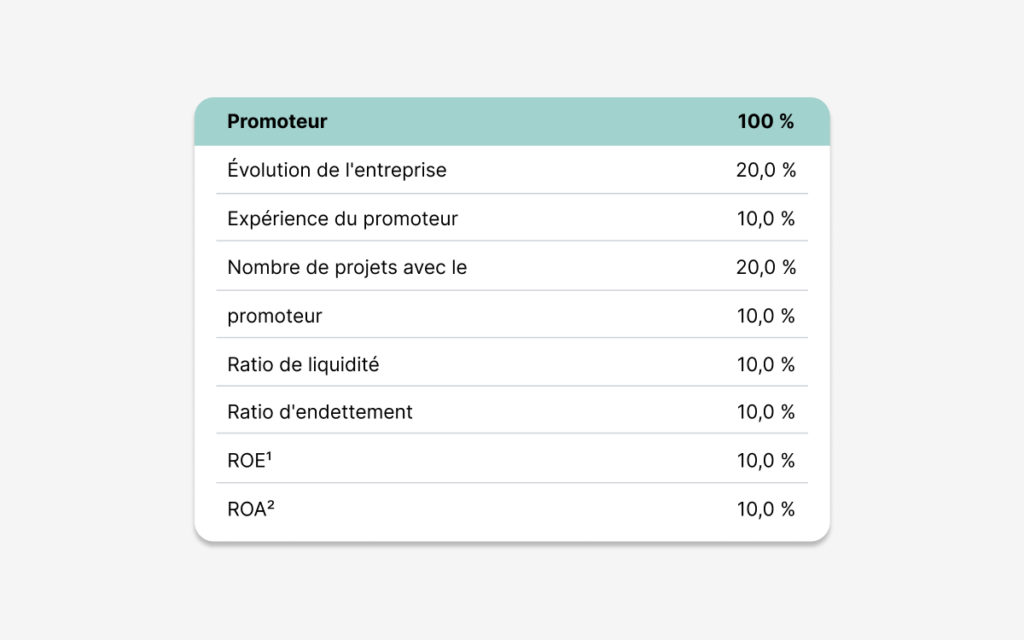Click the Ratio d'endettement label

(x=320, y=412)
